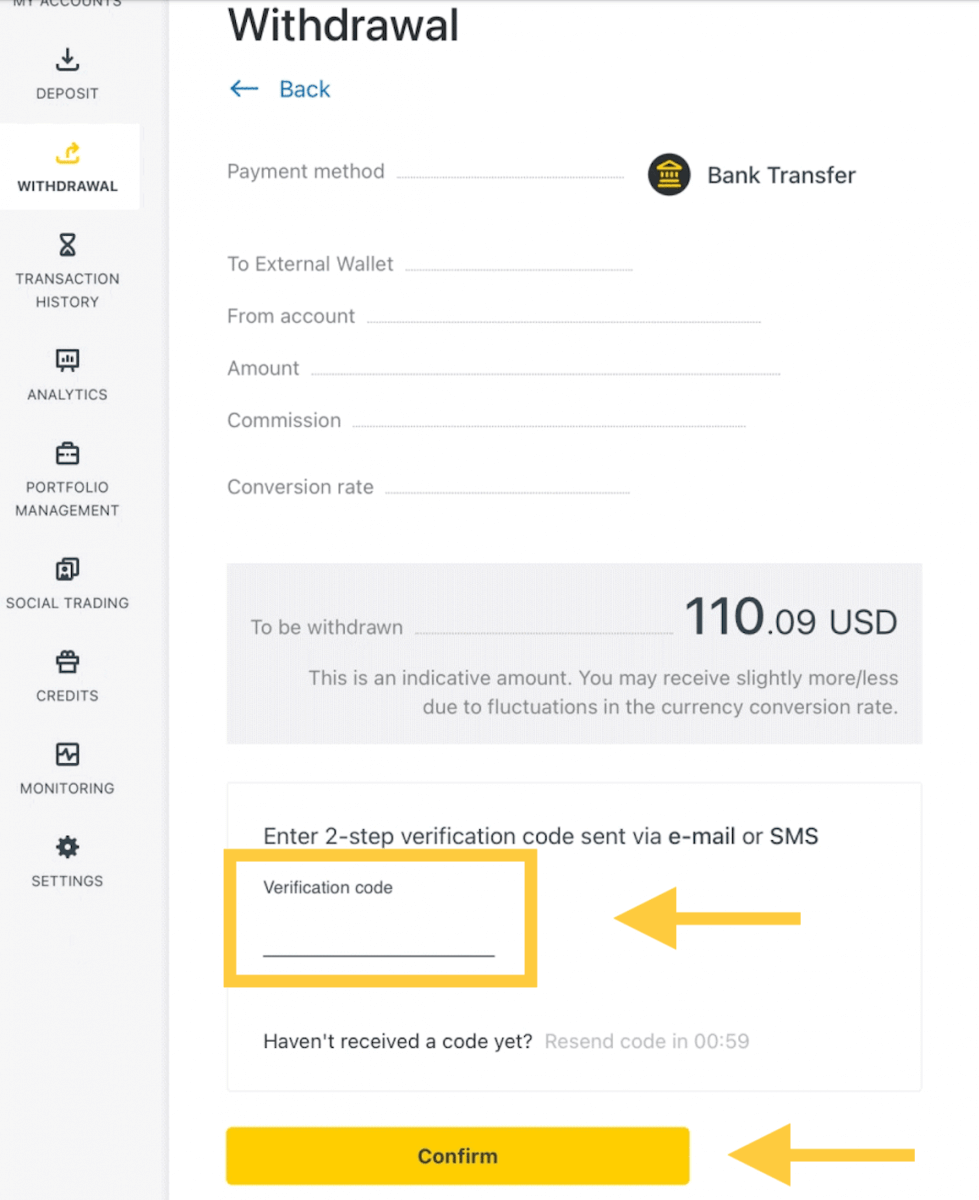The image size is (979, 1200).
Task: Select the Monitoring chart icon
Action: pyautogui.click(x=66, y=753)
